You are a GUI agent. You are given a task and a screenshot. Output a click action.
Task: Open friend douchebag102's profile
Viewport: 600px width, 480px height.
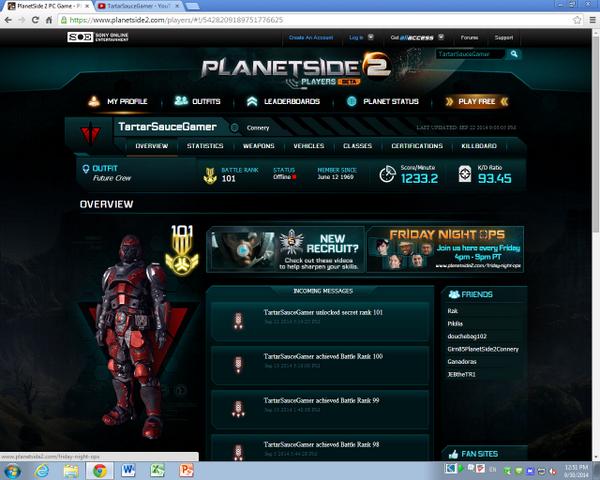pyautogui.click(x=467, y=336)
